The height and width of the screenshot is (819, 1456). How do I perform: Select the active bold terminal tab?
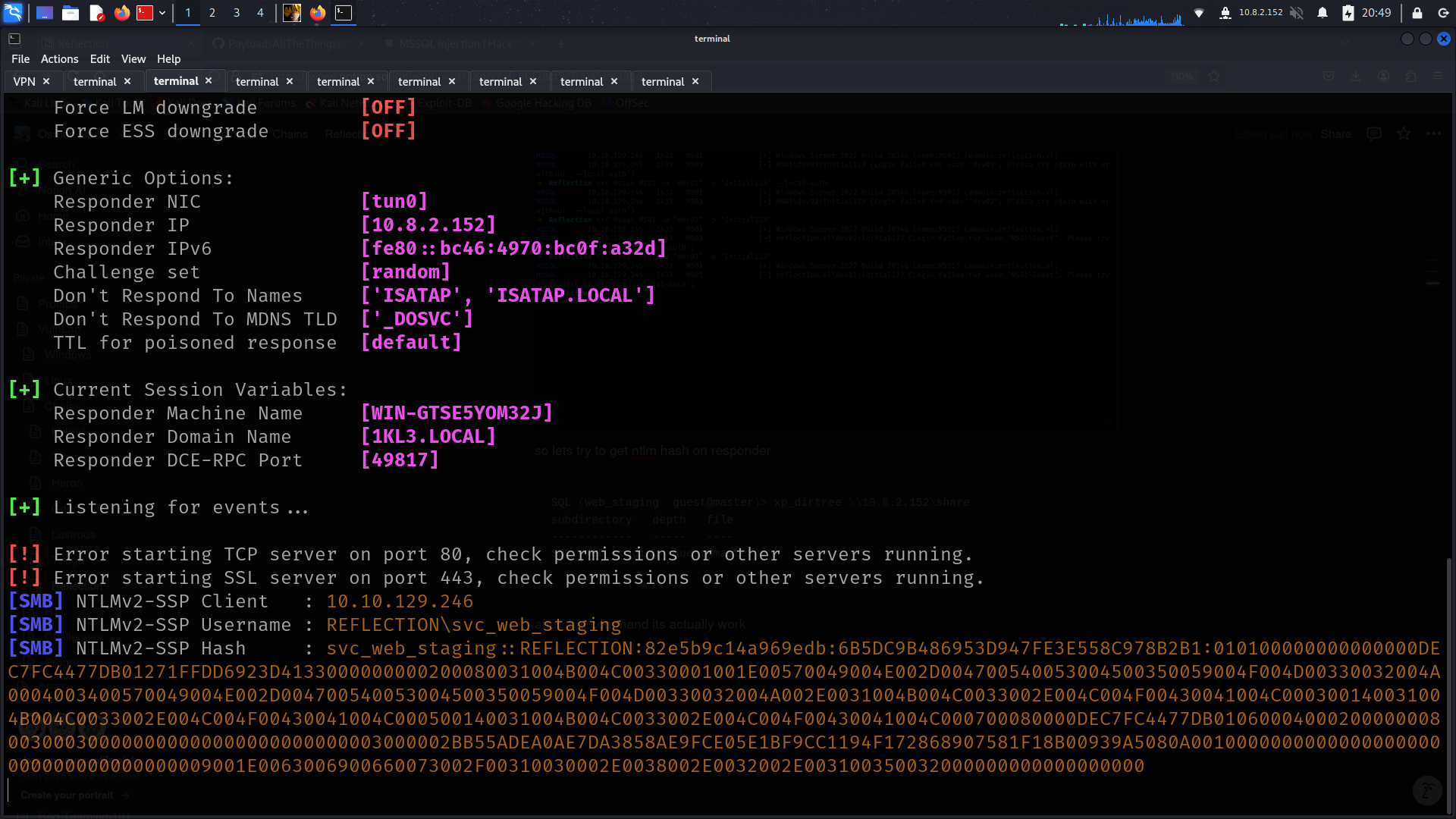[176, 81]
